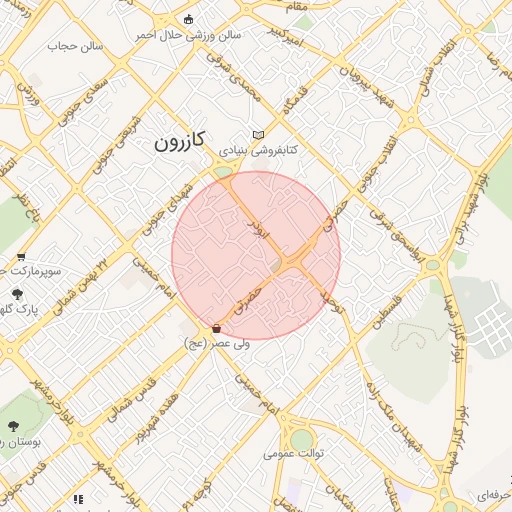Screen dimensions: 512x512
Task: Click the restaurant icon at bottom left
Action: click(x=79, y=499)
